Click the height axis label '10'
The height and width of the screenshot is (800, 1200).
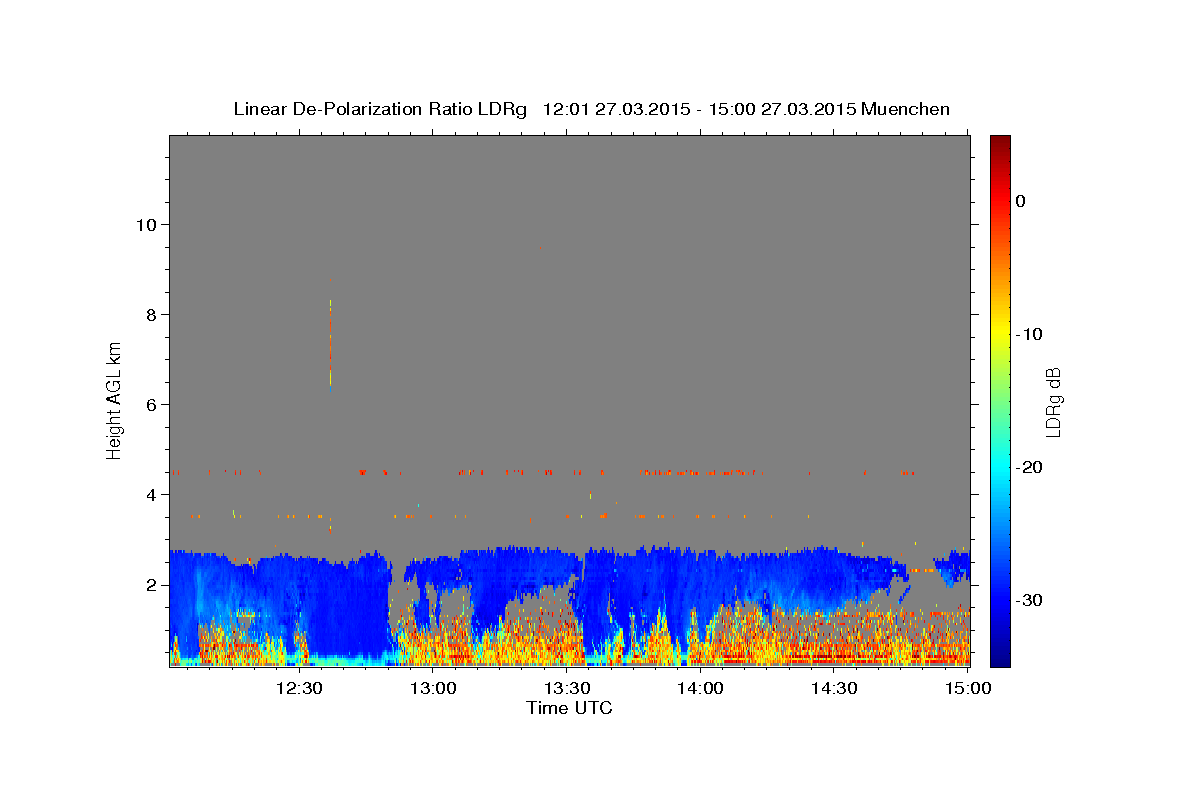(145, 224)
